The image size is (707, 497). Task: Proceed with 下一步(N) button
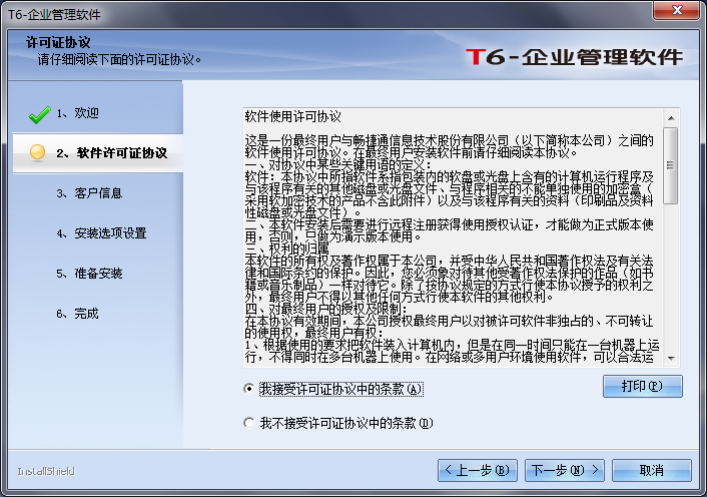coord(565,470)
